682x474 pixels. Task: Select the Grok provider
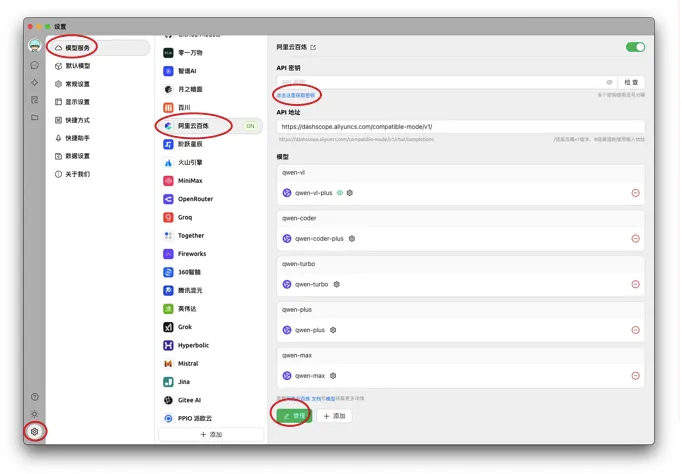pos(211,327)
